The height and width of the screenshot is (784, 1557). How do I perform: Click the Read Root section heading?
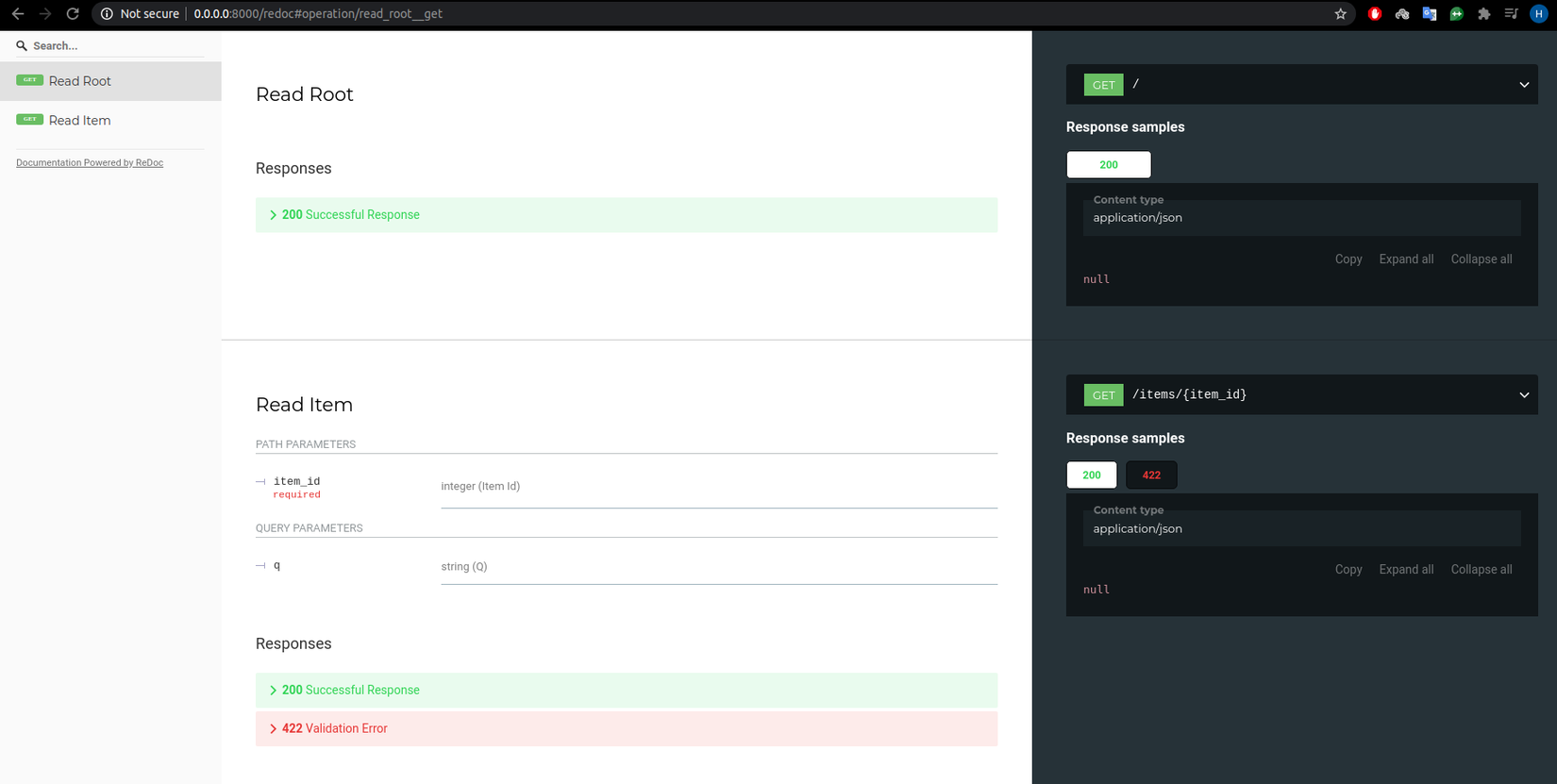point(305,94)
